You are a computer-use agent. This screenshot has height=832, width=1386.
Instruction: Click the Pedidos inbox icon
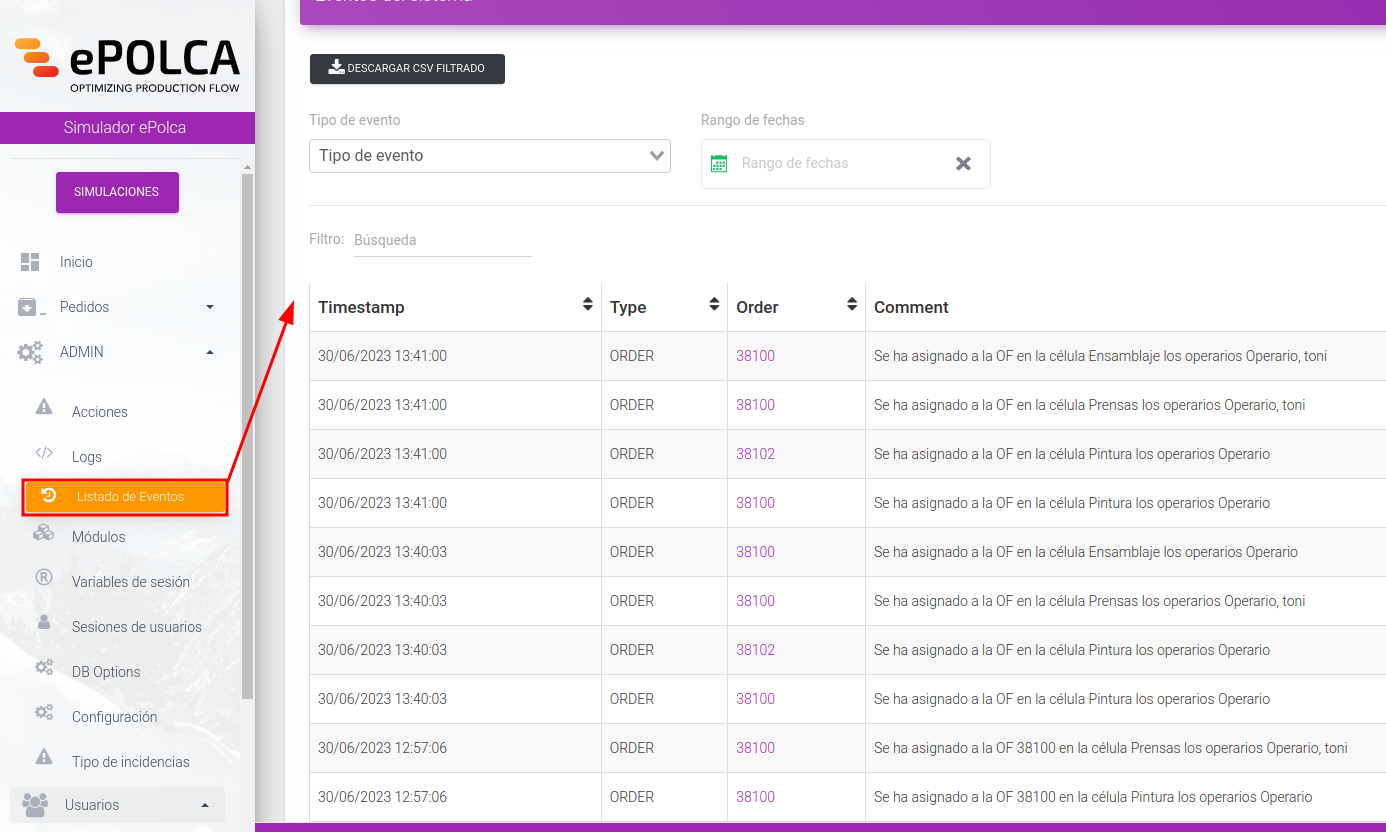pyautogui.click(x=32, y=307)
